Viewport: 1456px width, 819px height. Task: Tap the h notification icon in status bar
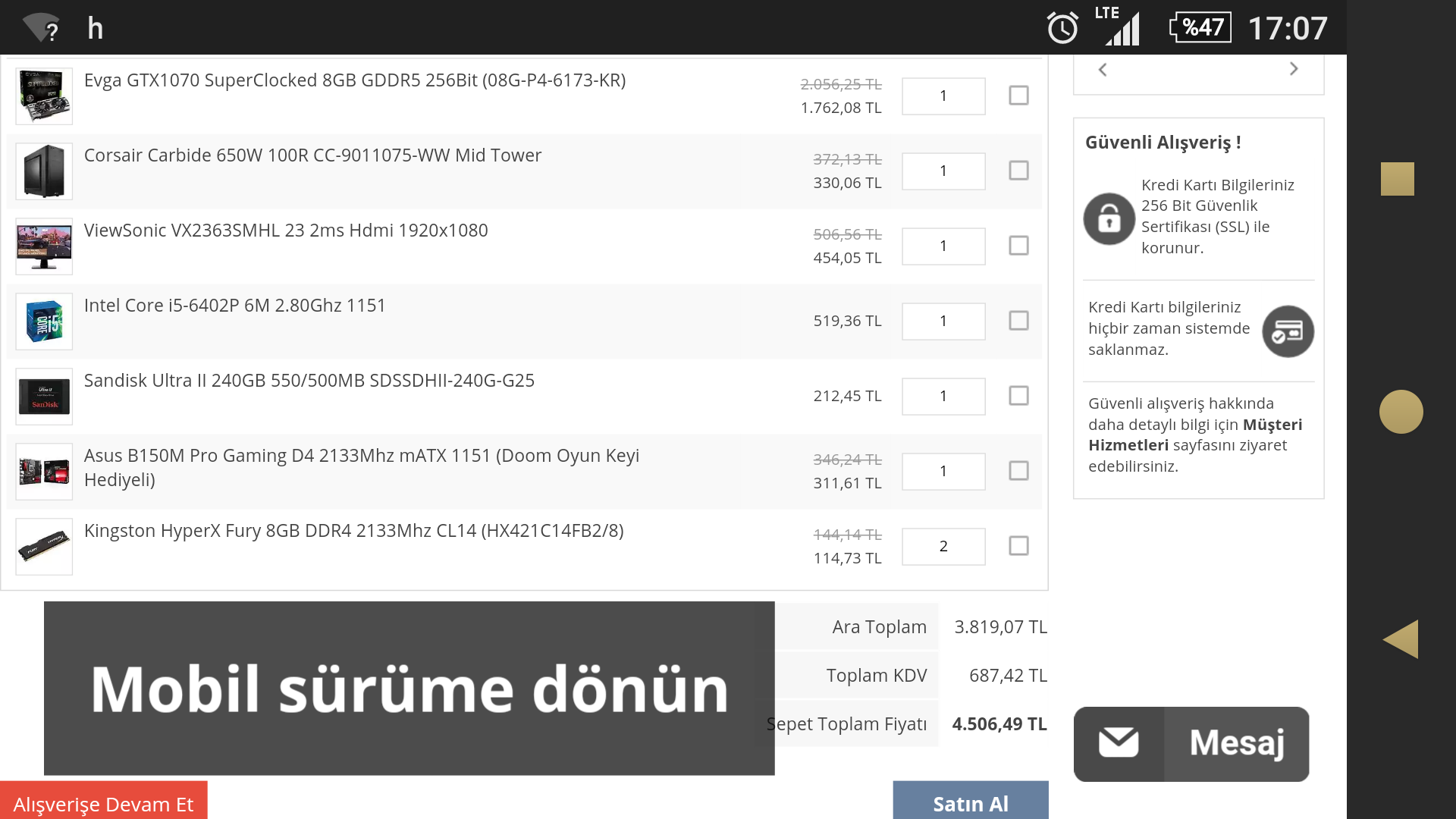(x=95, y=28)
